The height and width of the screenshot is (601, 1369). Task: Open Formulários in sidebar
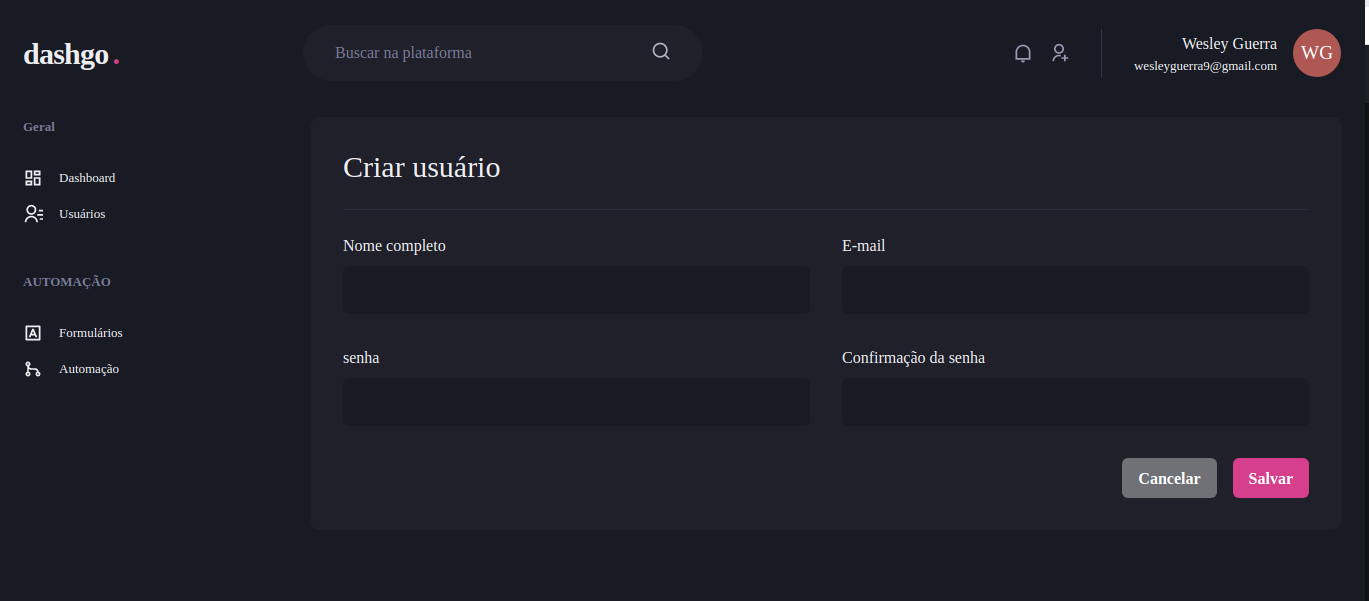(x=91, y=333)
